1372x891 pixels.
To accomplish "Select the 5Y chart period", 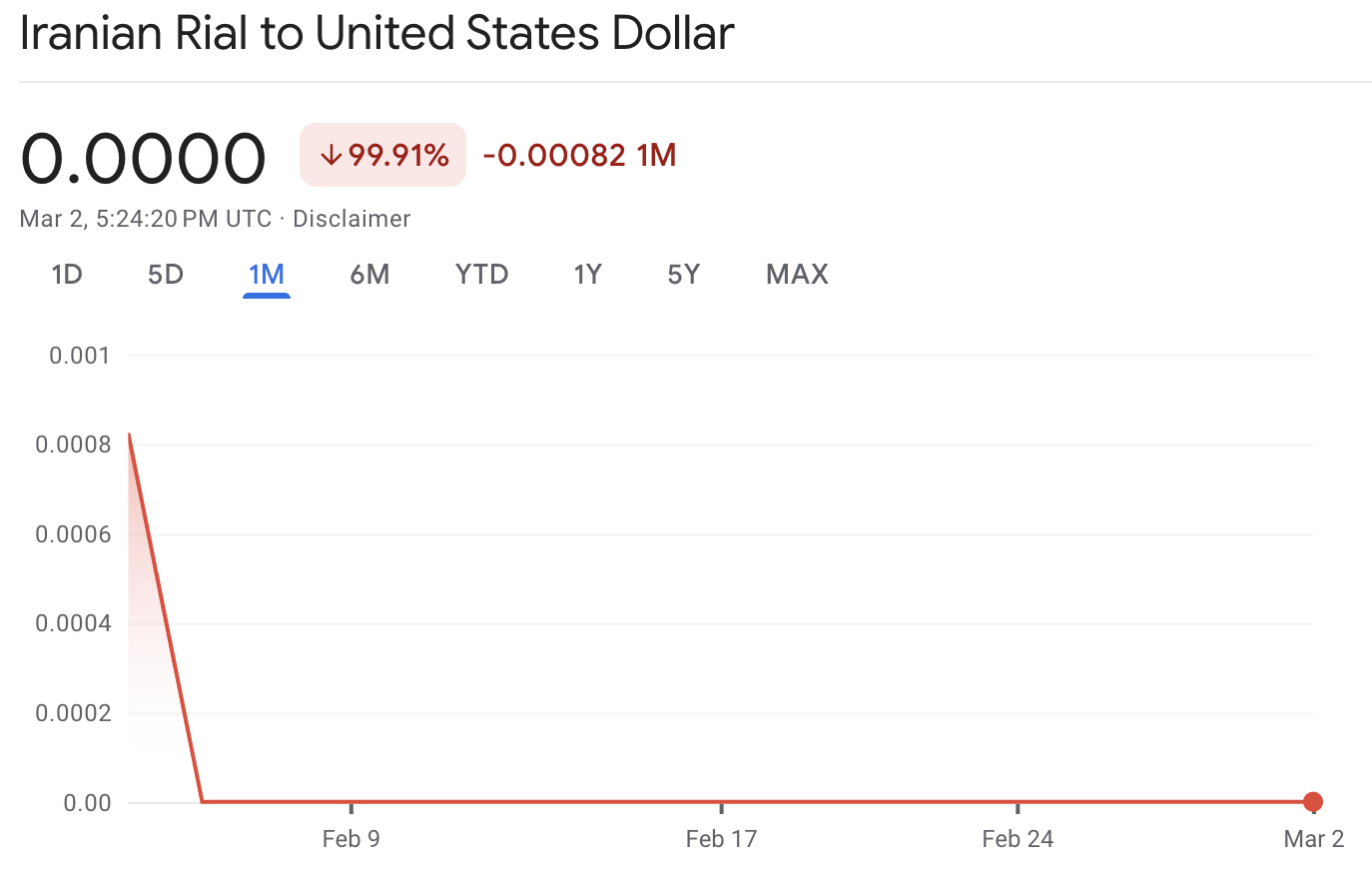I will click(x=683, y=274).
